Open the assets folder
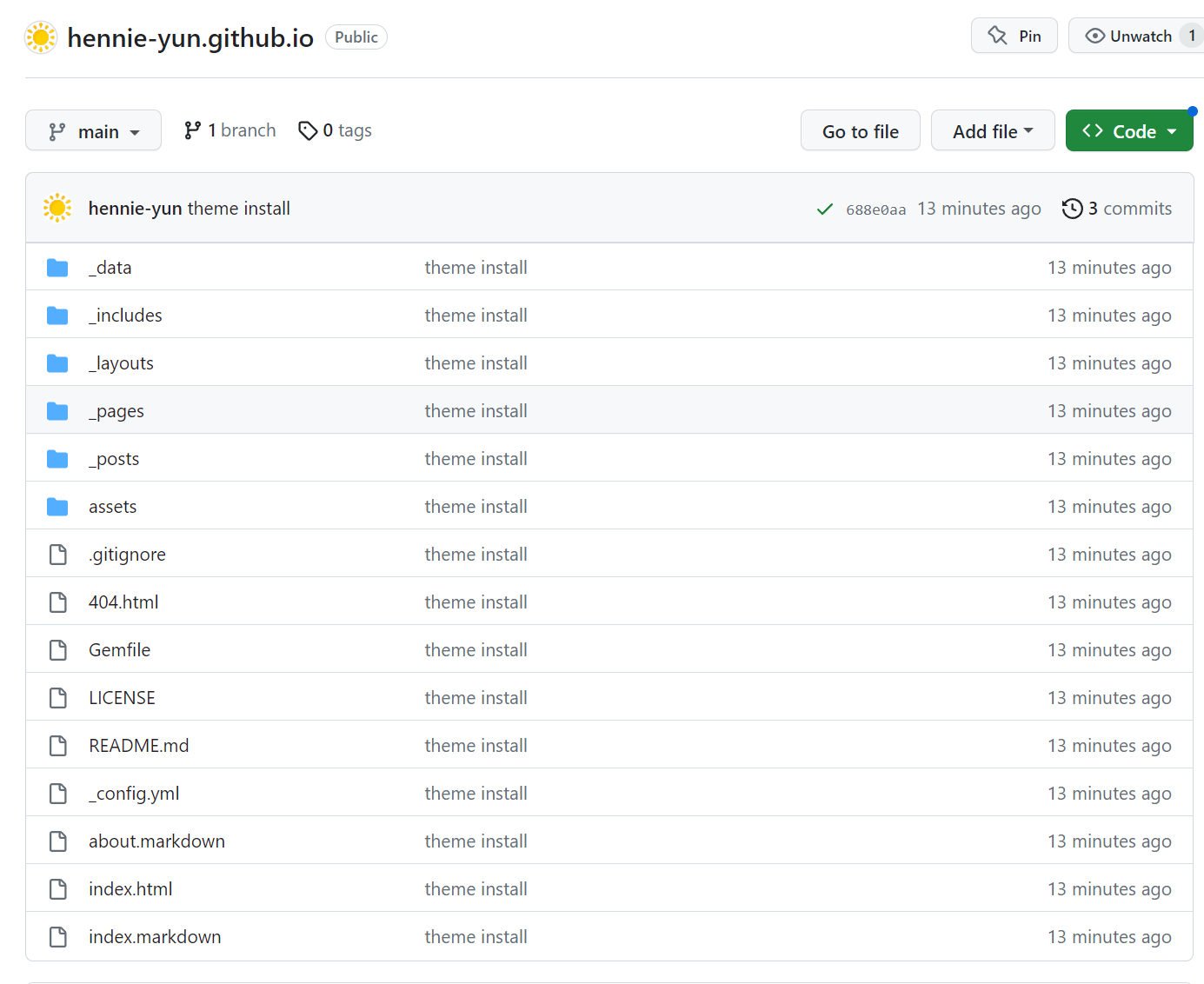Image resolution: width=1204 pixels, height=984 pixels. point(113,507)
